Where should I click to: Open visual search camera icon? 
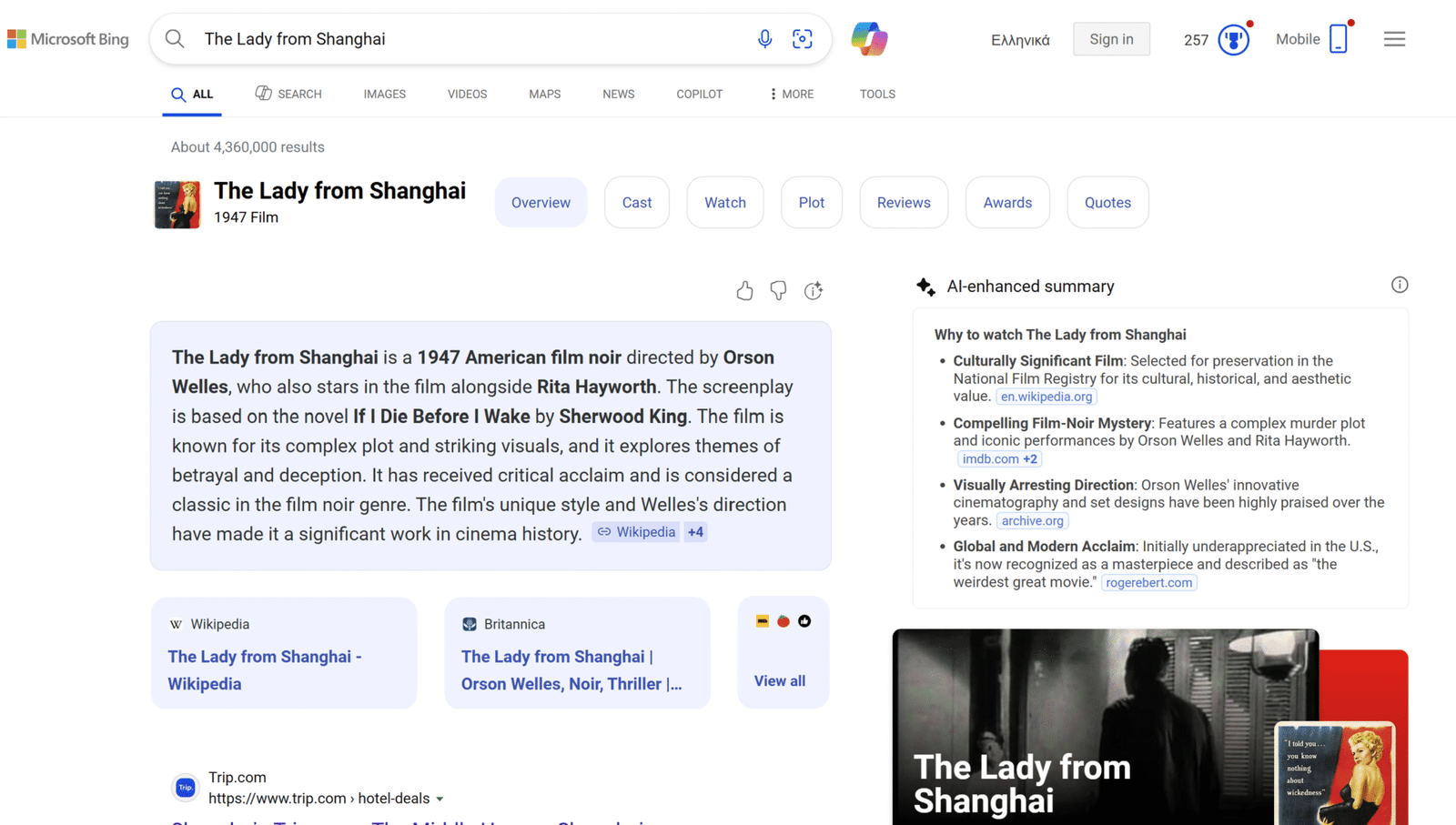pos(802,39)
